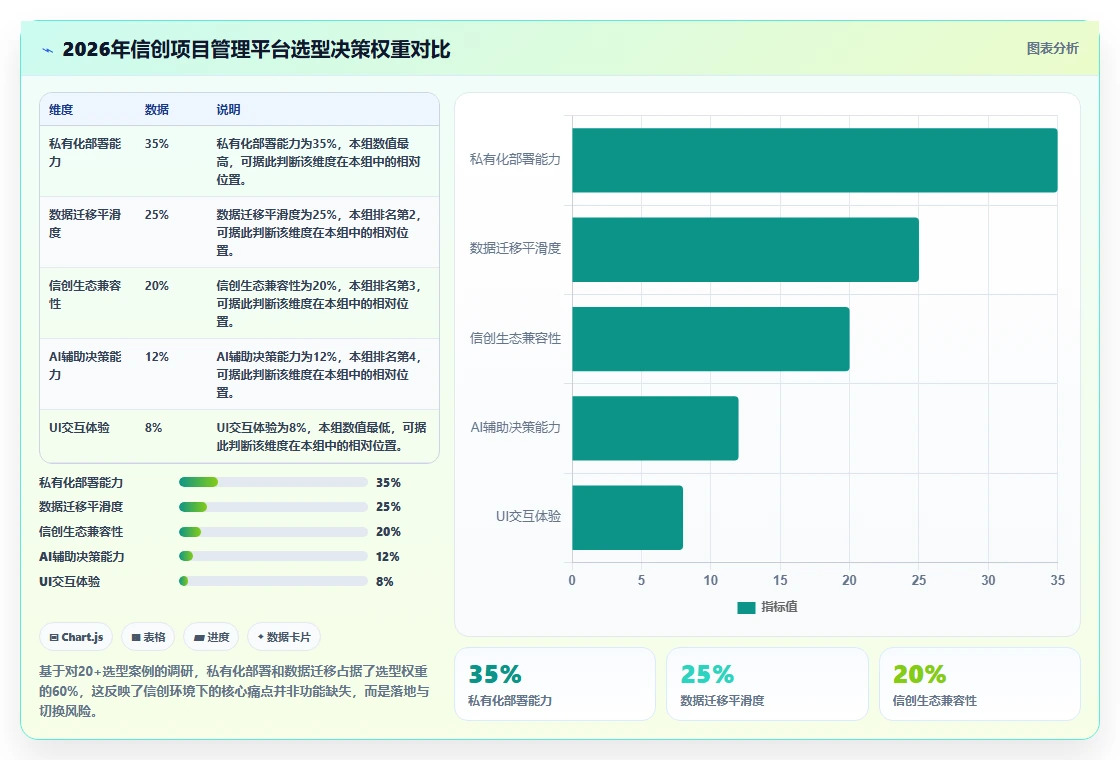
Task: Click the 指标值 legend text
Action: click(x=779, y=606)
